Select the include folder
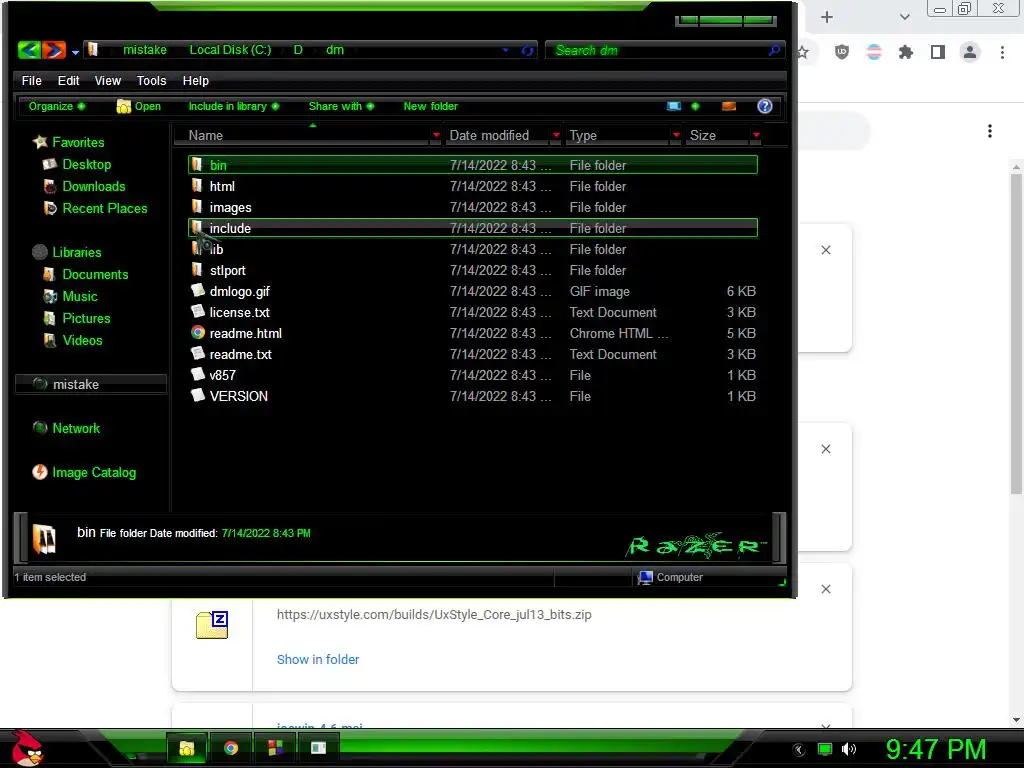 (x=473, y=228)
